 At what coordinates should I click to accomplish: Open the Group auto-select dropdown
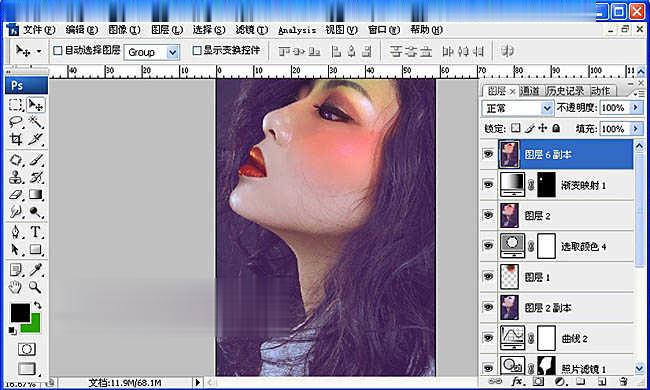[172, 52]
